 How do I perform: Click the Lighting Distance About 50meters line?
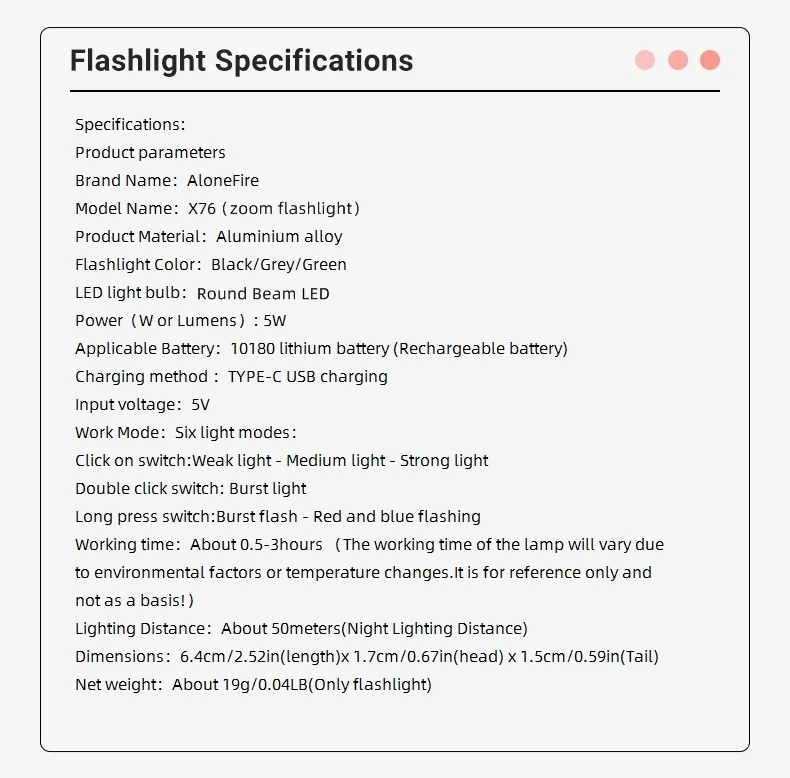pos(301,629)
